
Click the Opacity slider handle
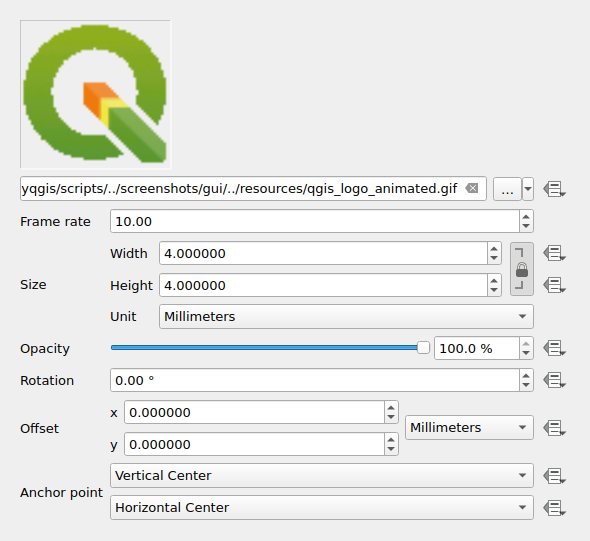423,348
